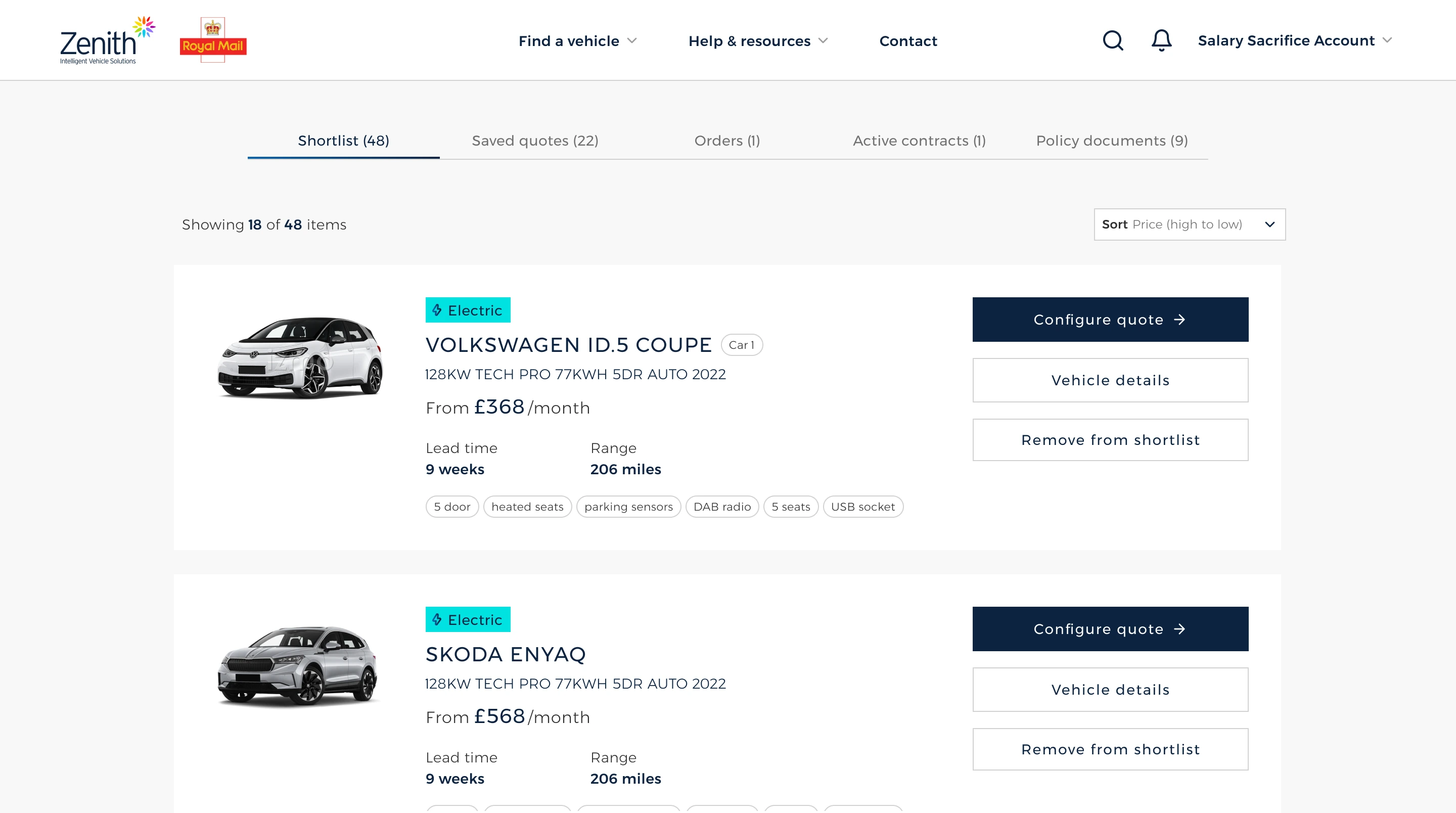Viewport: 1456px width, 813px height.
Task: Select the 5 door tag
Action: [x=452, y=507]
